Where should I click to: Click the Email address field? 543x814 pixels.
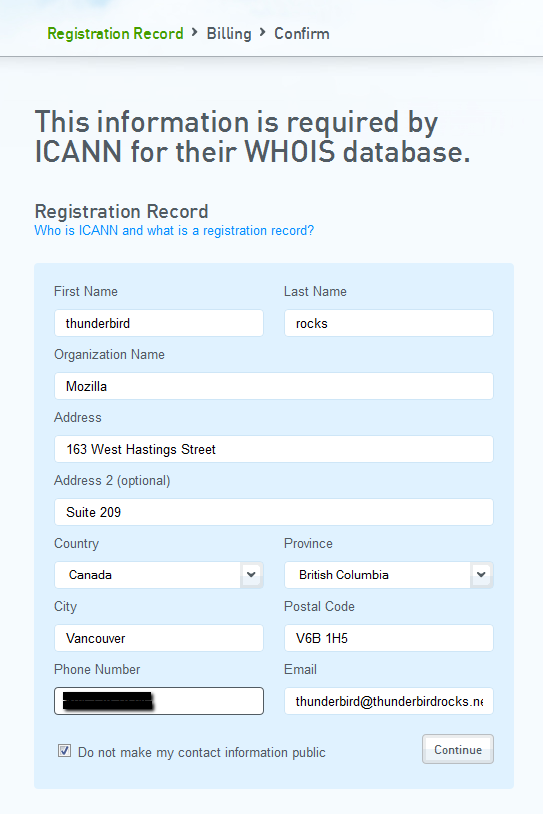tap(389, 701)
